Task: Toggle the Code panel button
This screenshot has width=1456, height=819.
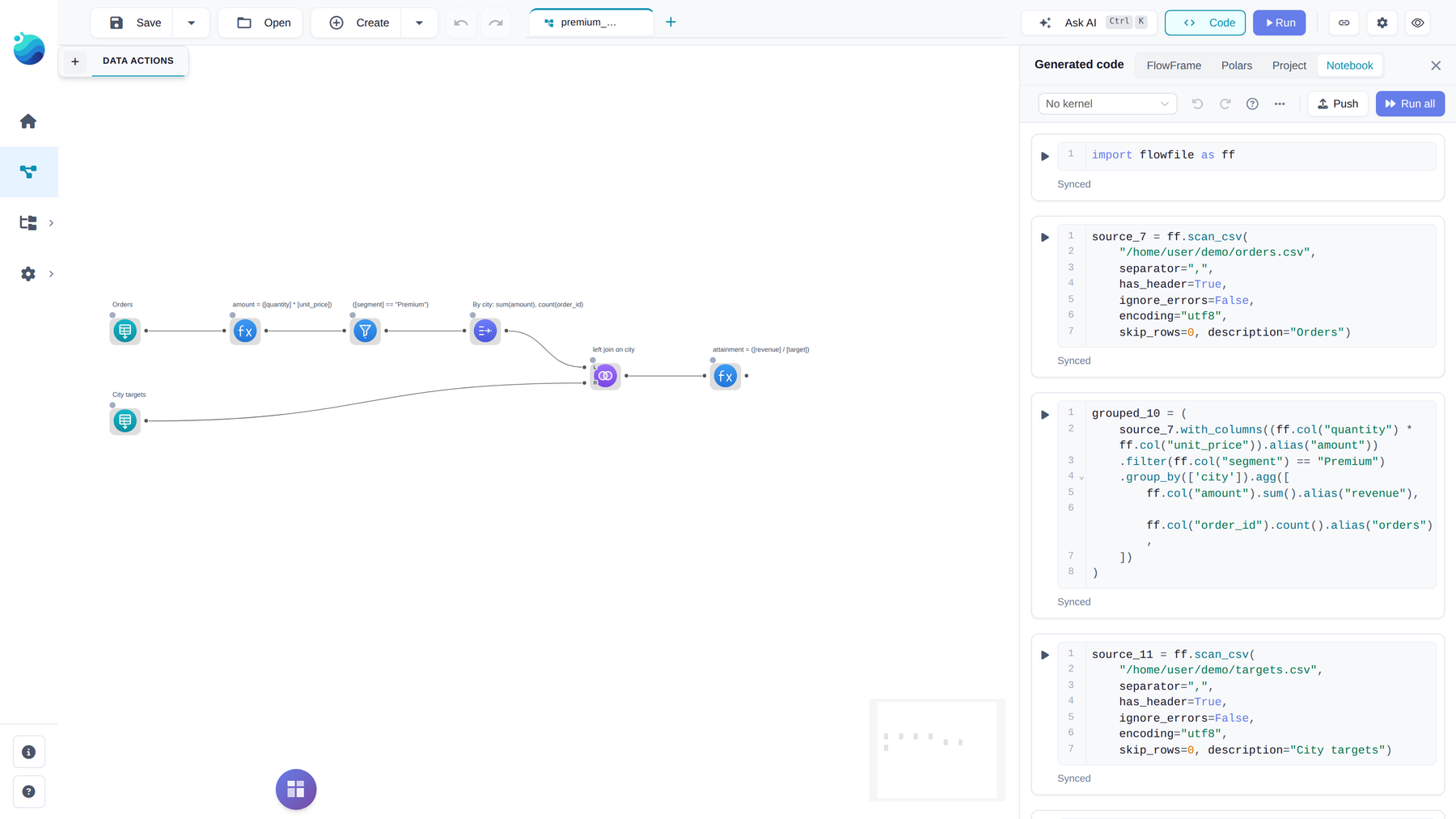Action: [1205, 23]
